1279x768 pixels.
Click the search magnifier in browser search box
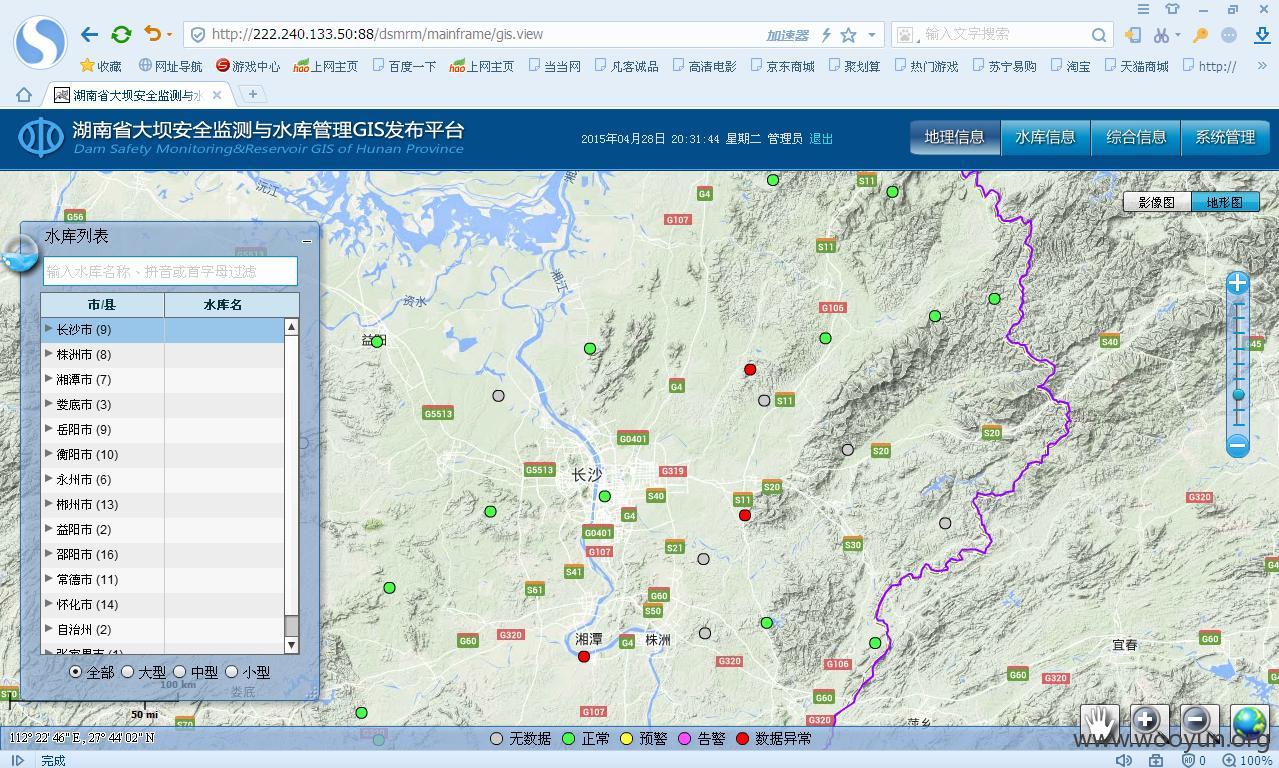pyautogui.click(x=1098, y=35)
